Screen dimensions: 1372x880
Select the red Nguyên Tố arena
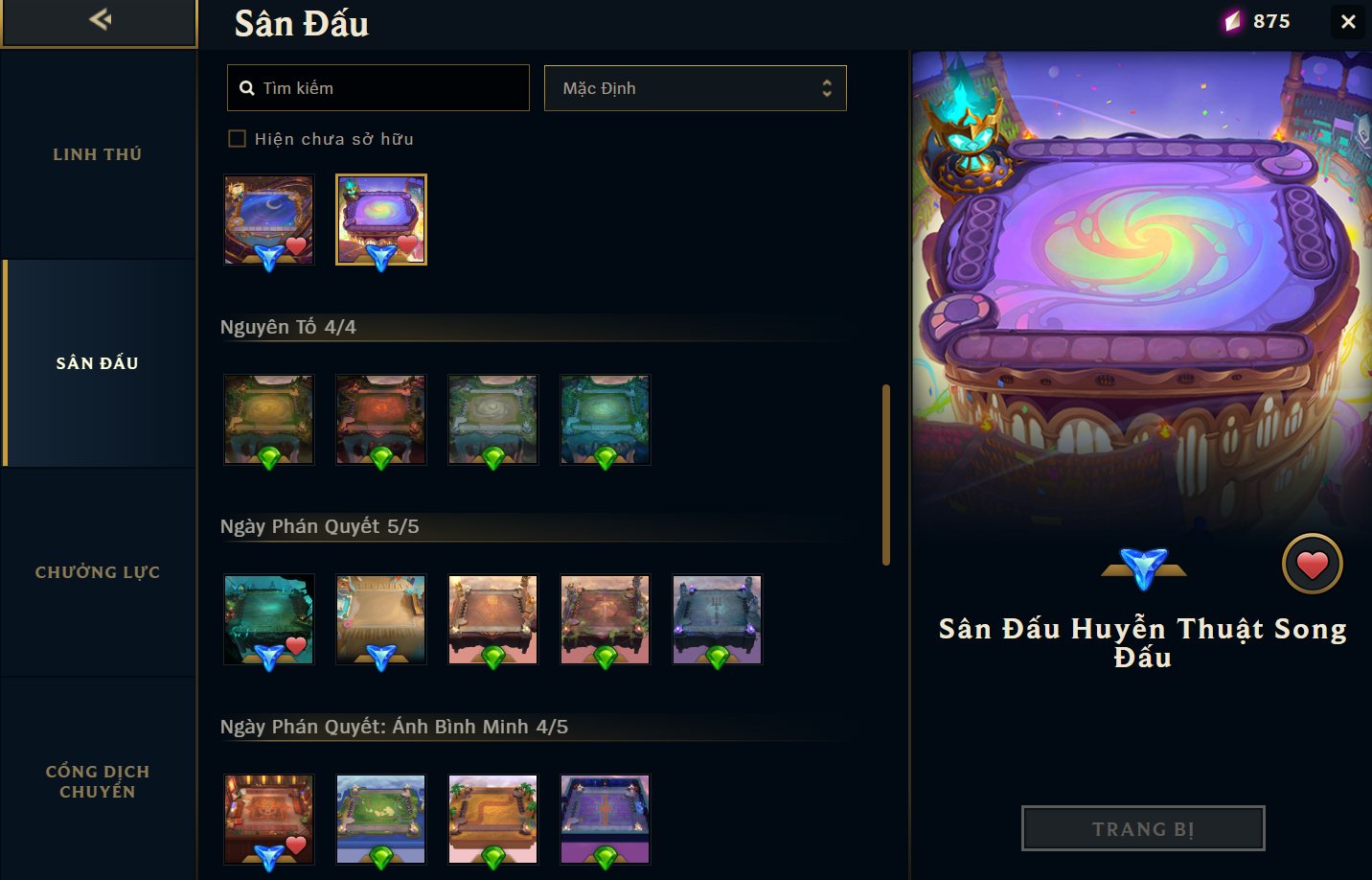381,420
